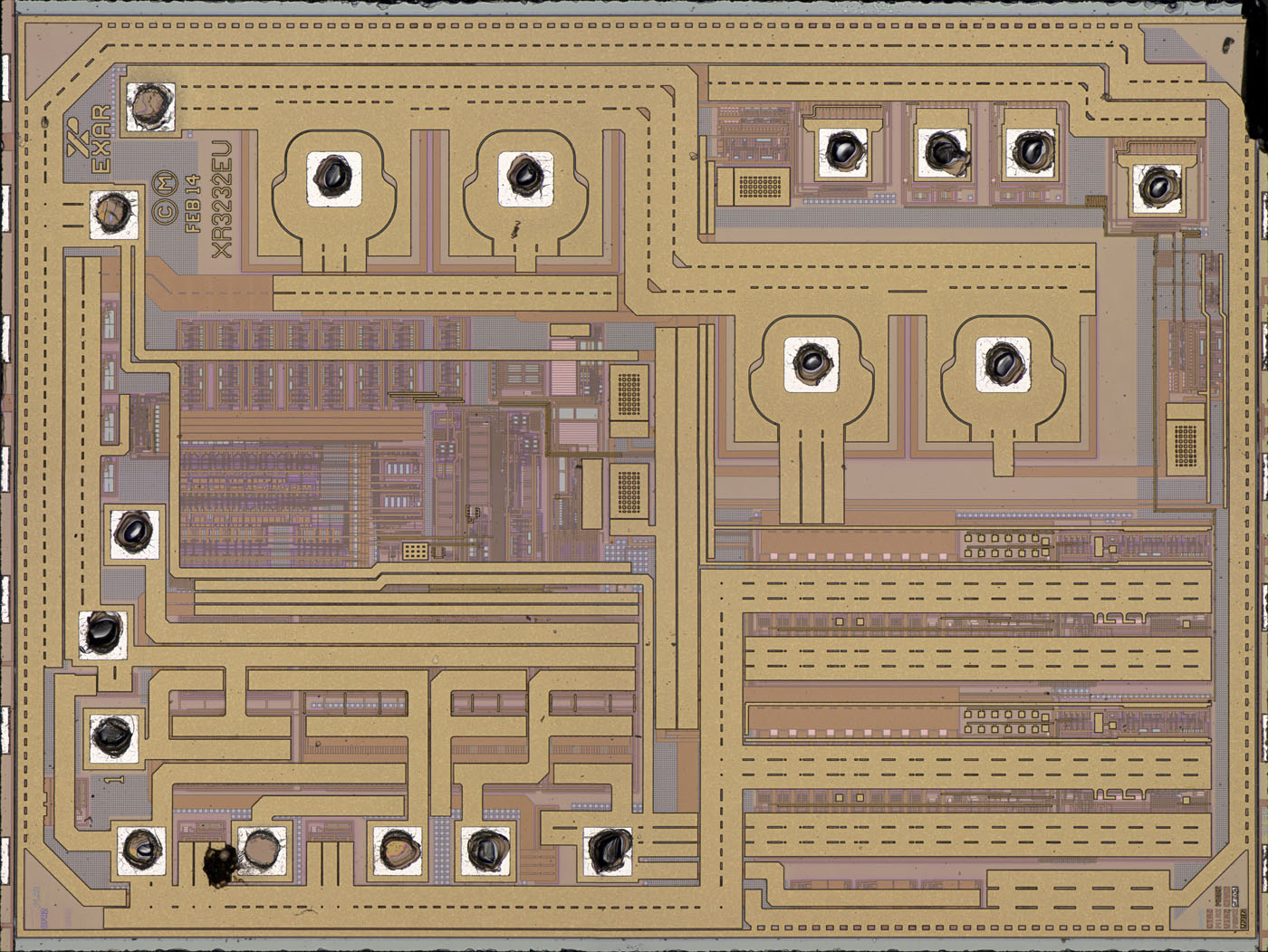Select the purple logic block region left-center

pos(272,471)
